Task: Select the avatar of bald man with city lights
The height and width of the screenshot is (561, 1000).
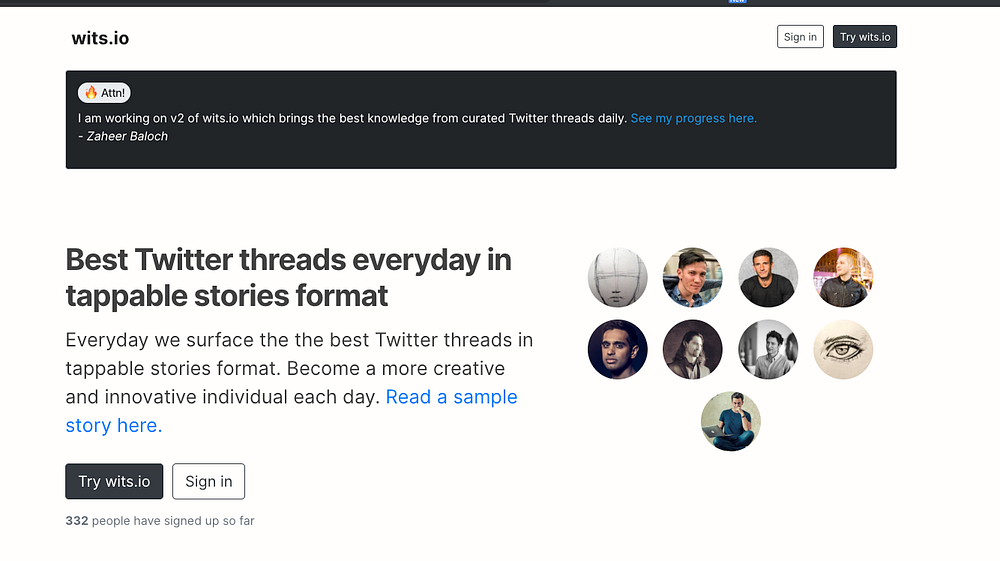Action: click(x=843, y=277)
